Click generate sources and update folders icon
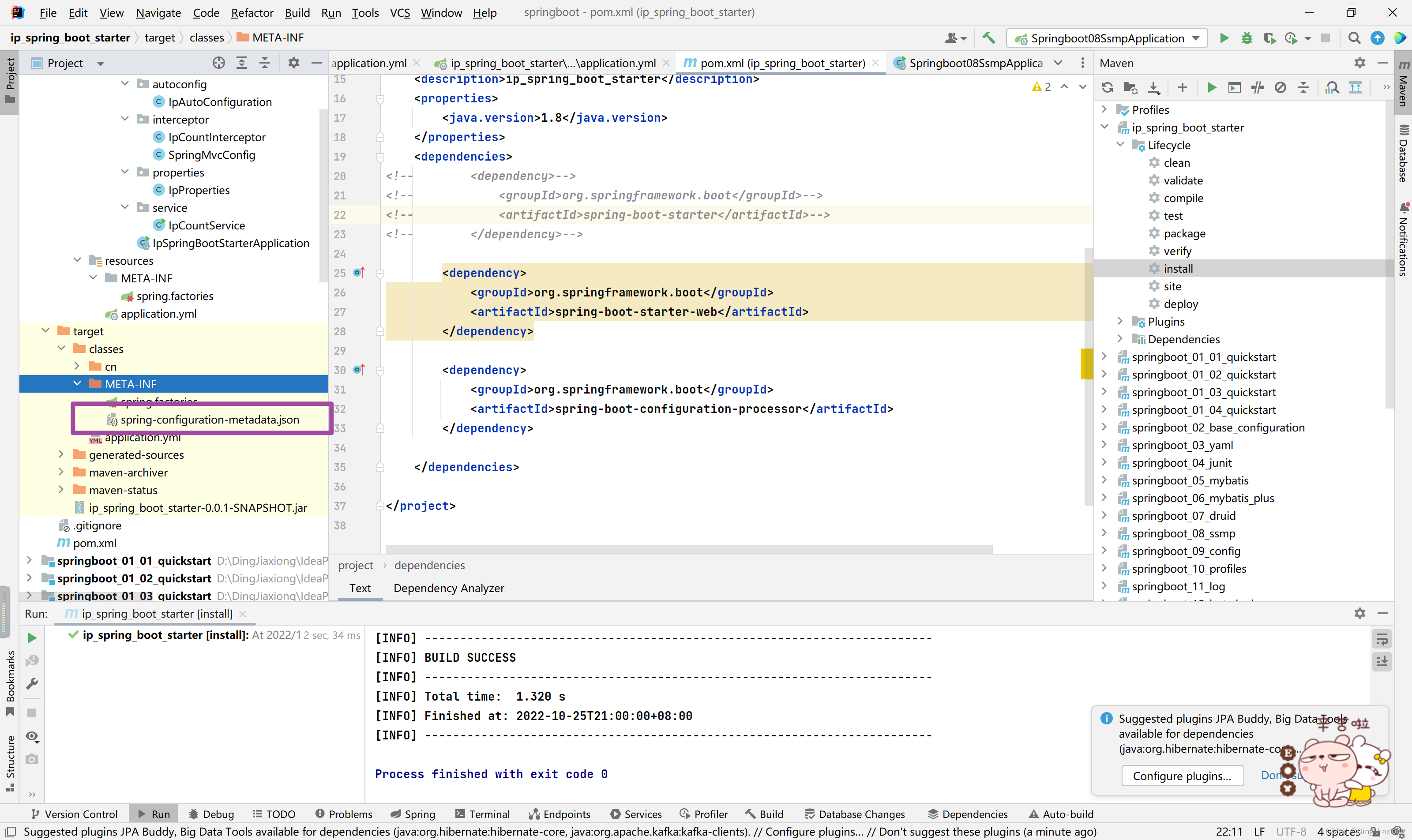This screenshot has height=840, width=1412. coord(1130,87)
